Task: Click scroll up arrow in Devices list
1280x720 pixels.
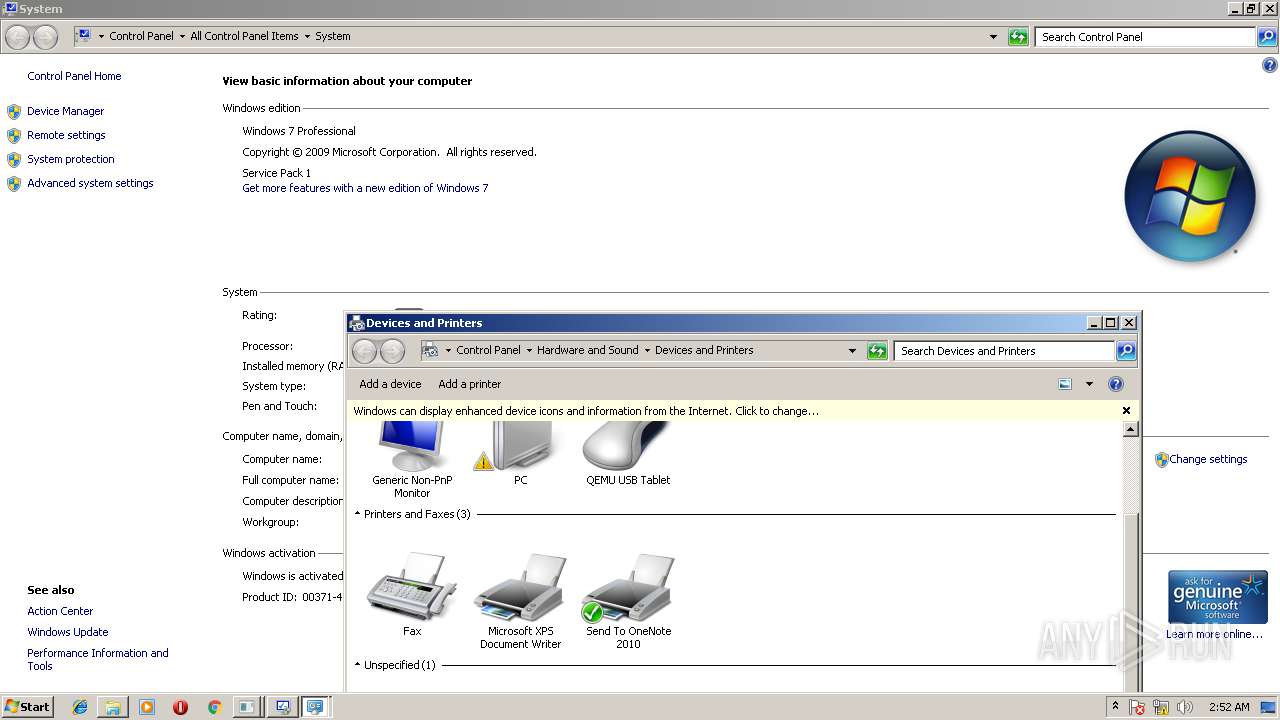Action: 1131,429
